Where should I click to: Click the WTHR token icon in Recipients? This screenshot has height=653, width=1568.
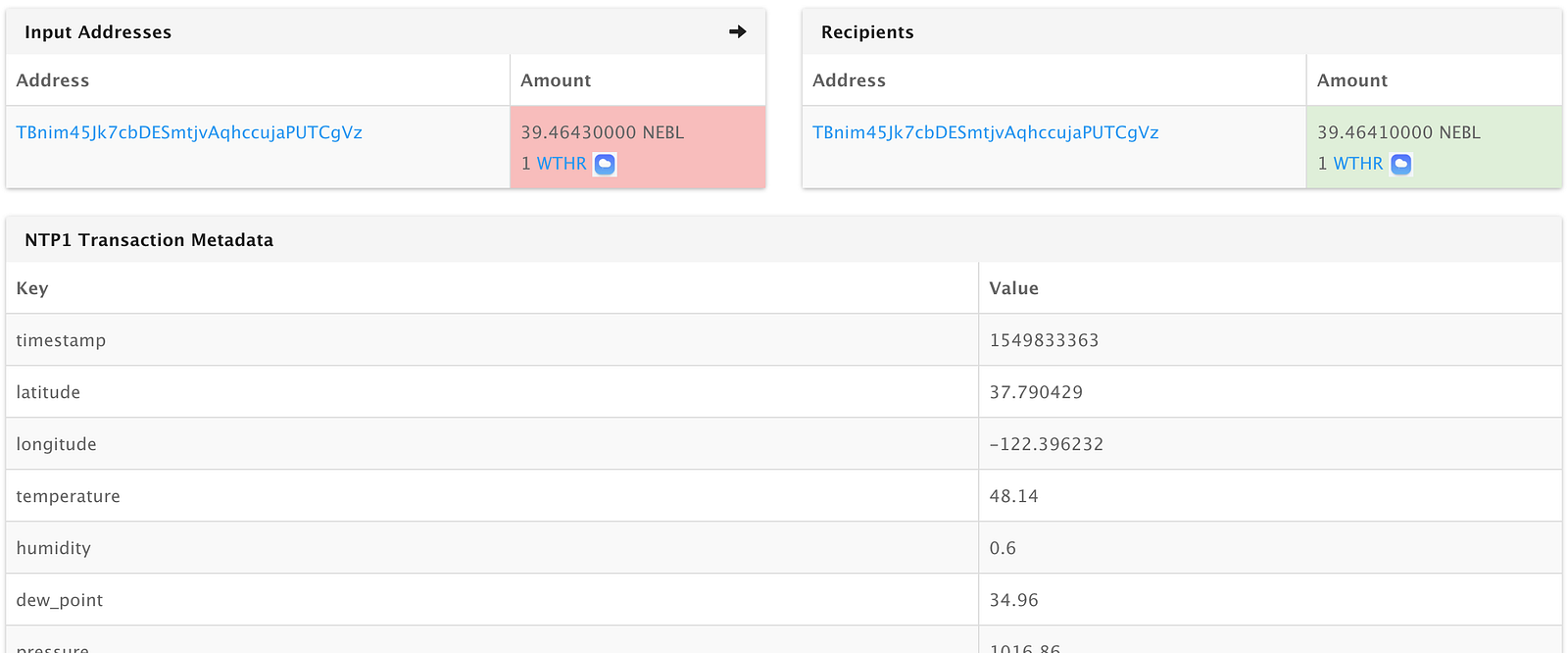tap(1401, 164)
